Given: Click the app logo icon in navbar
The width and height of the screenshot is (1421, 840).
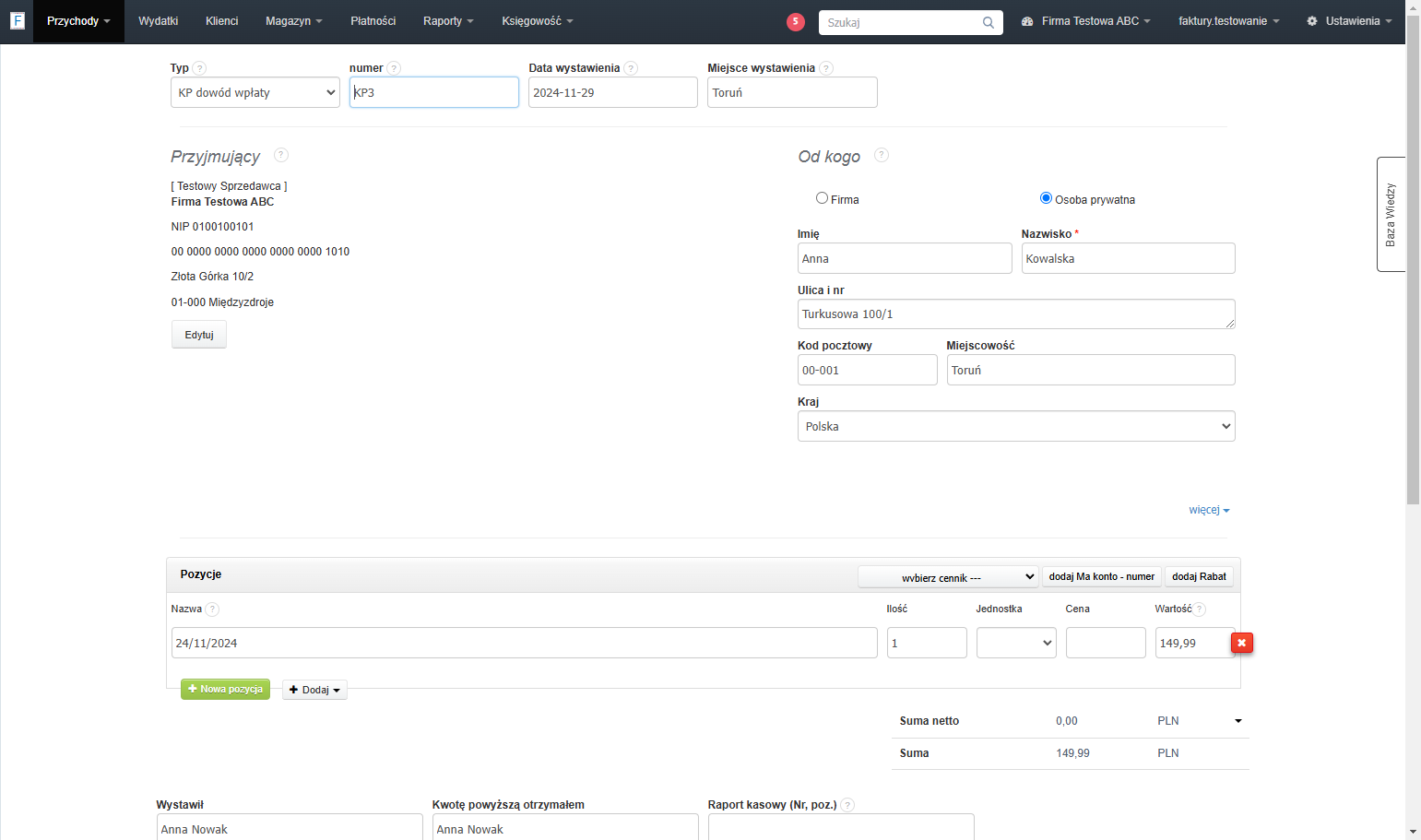Looking at the screenshot, I should [17, 20].
